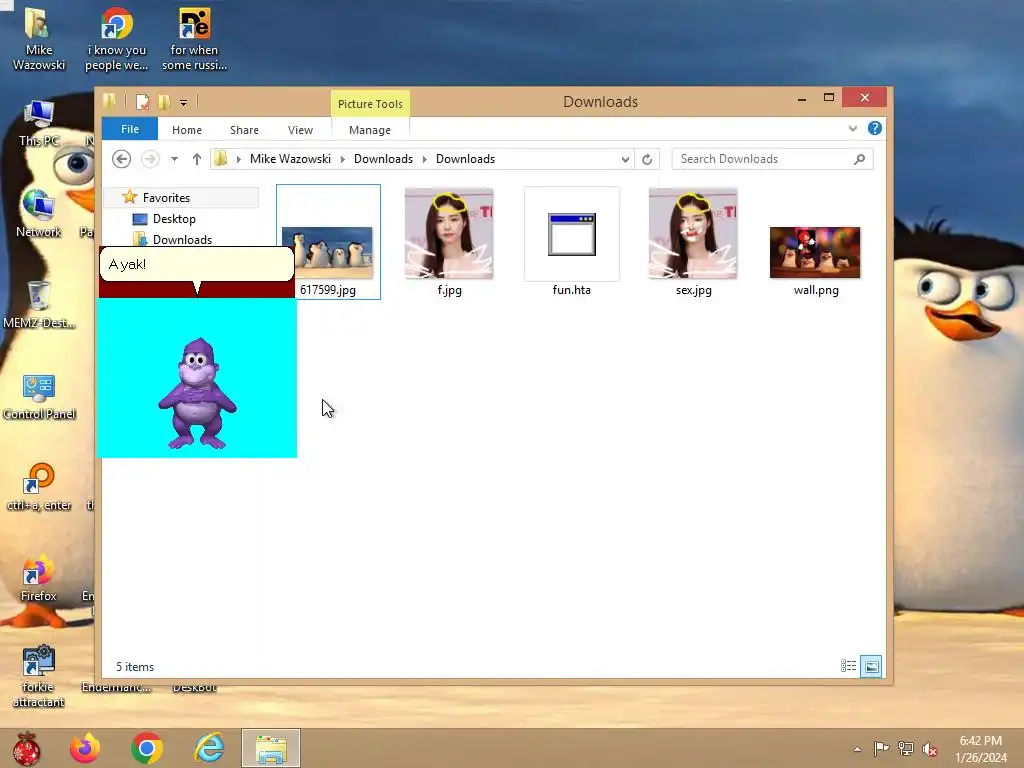
Task: Select the sex.jpg image thumbnail
Action: [x=694, y=234]
